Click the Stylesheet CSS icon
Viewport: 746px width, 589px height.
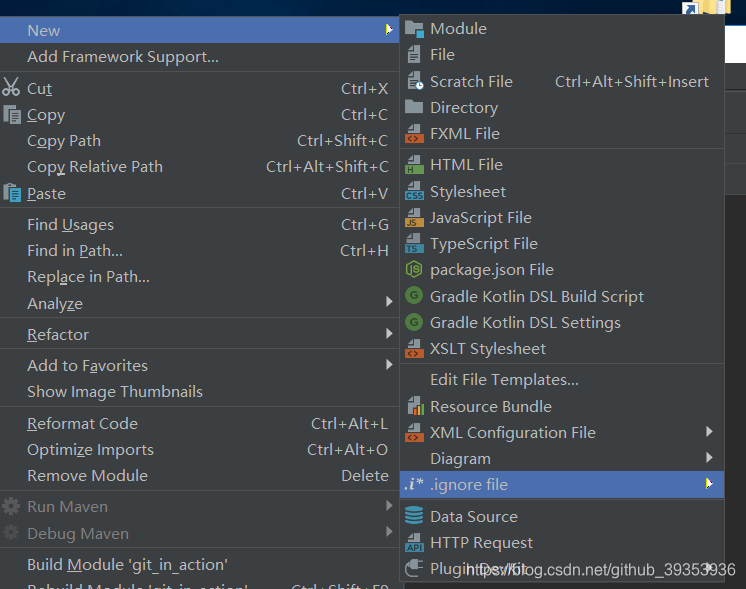tap(414, 191)
